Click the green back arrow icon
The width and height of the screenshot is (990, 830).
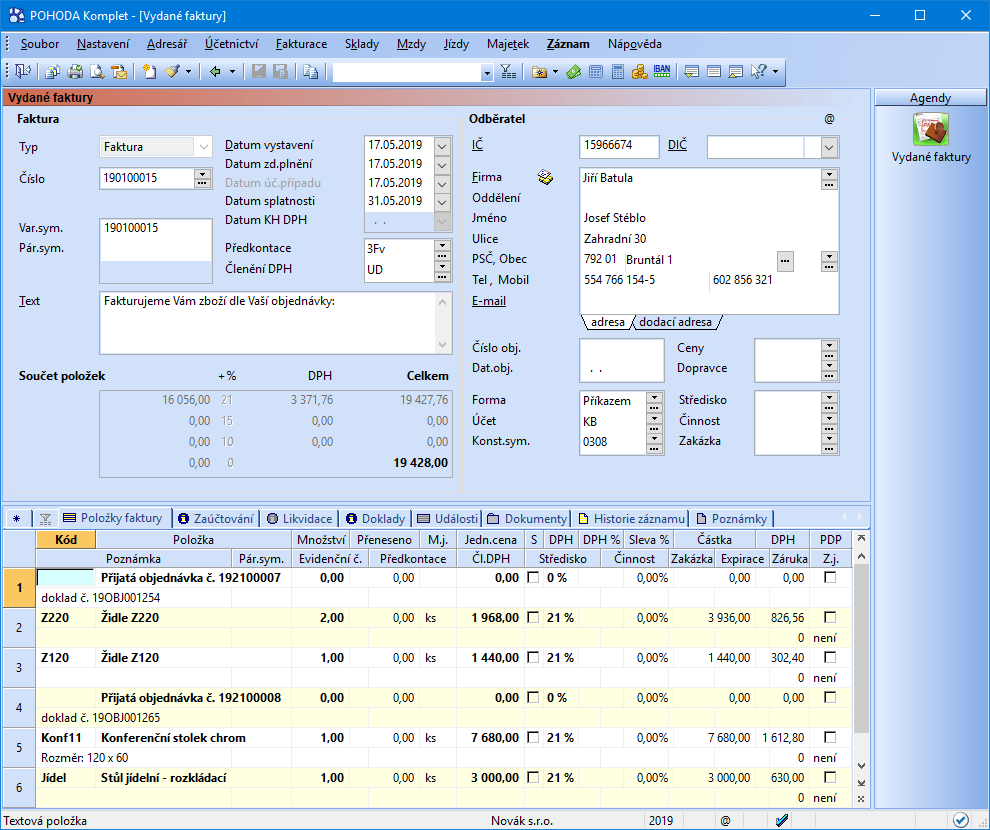coord(215,71)
